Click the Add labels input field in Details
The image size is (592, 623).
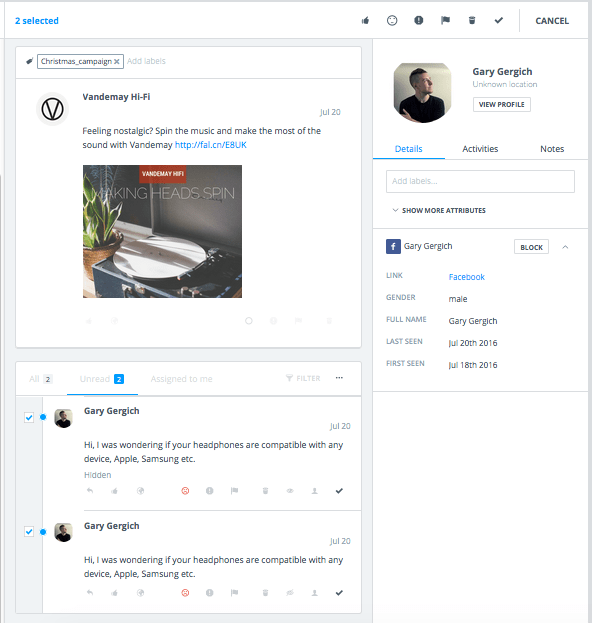(x=480, y=181)
